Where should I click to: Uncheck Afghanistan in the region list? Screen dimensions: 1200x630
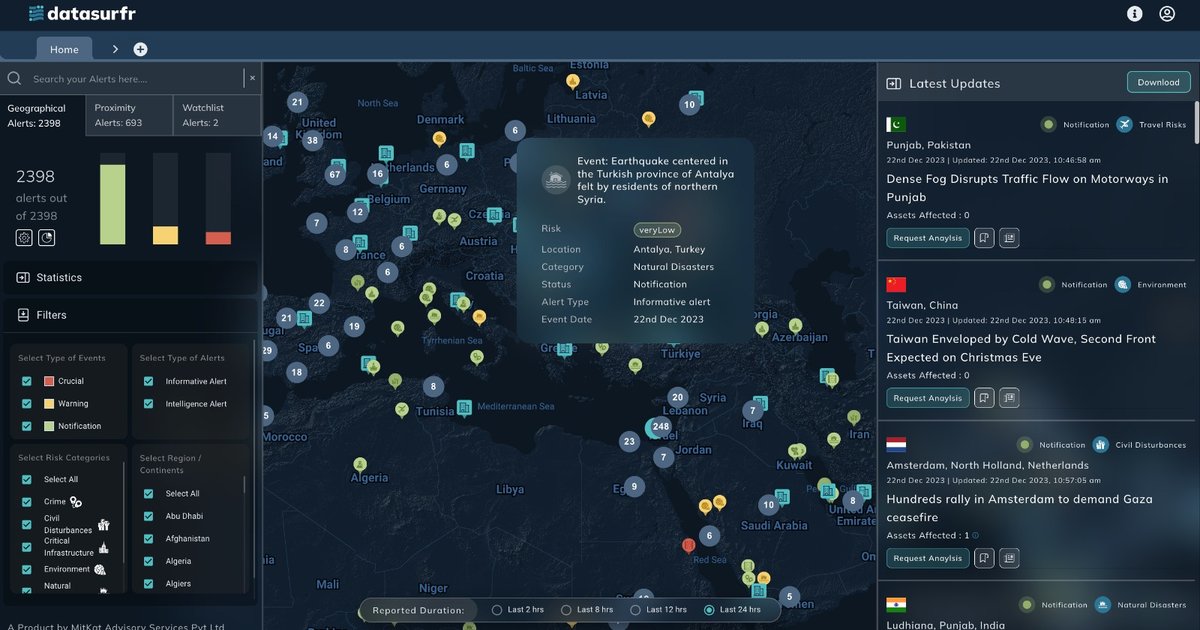pyautogui.click(x=148, y=539)
